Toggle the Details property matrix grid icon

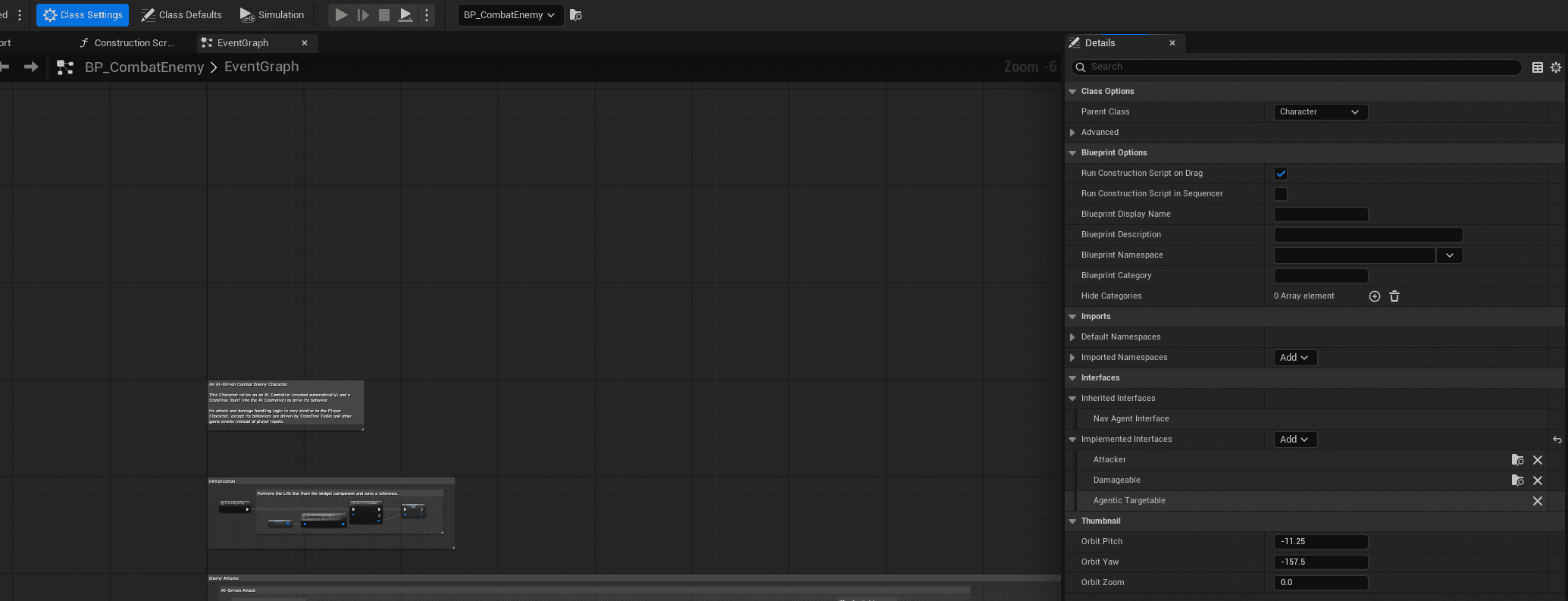tap(1538, 67)
